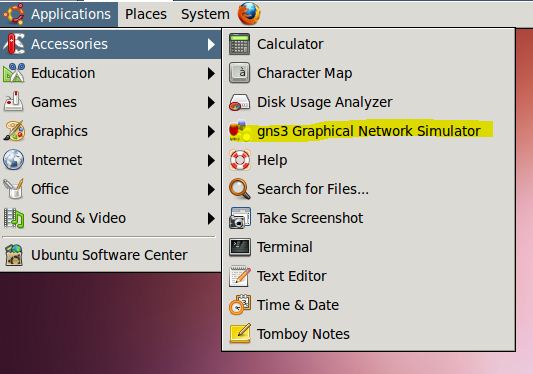Click the gns3 simulator icon
Screen dimensions: 533x374
(x=240, y=131)
